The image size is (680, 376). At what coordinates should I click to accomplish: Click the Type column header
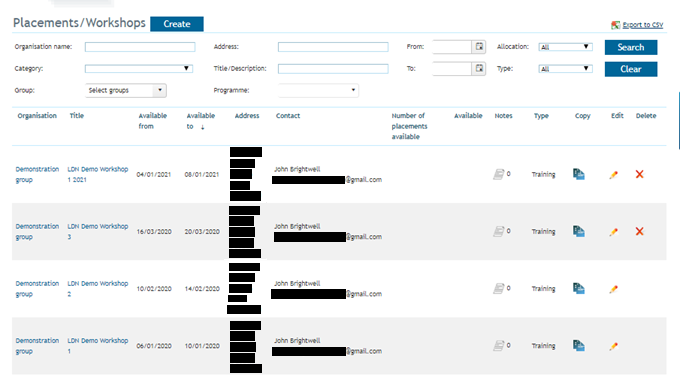point(541,116)
